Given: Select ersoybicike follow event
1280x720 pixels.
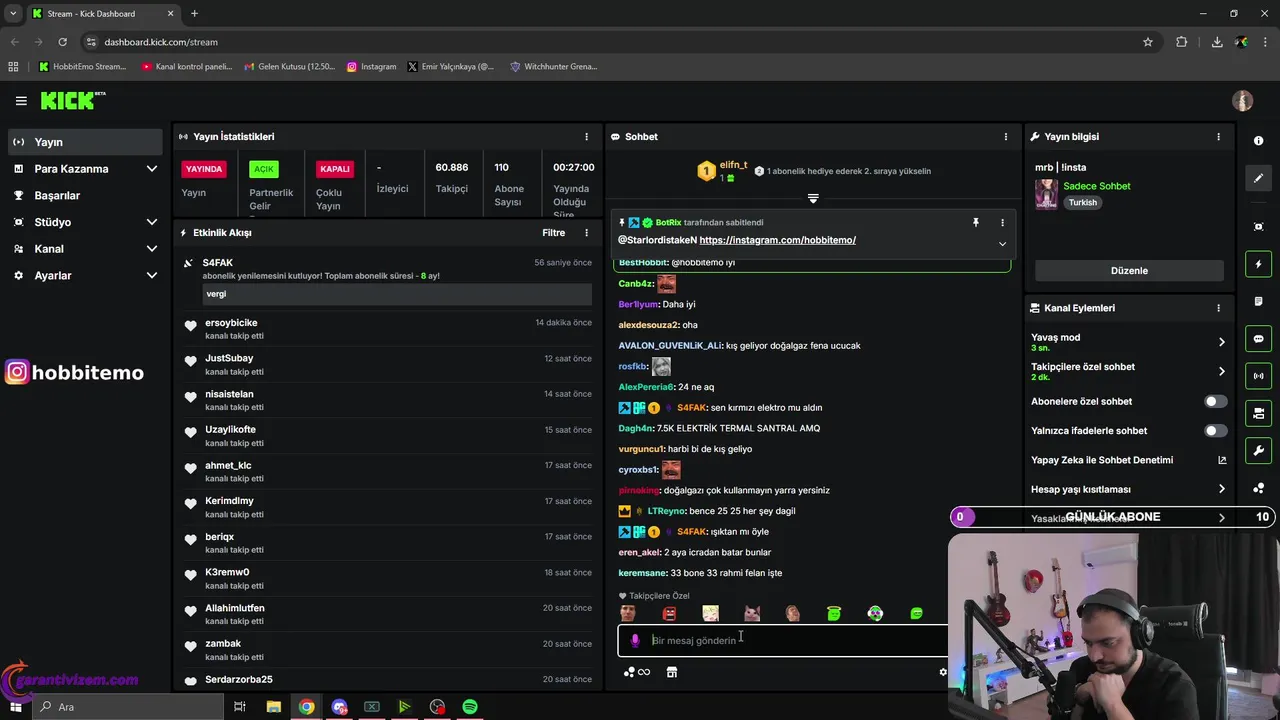Looking at the screenshot, I should pyautogui.click(x=388, y=329).
